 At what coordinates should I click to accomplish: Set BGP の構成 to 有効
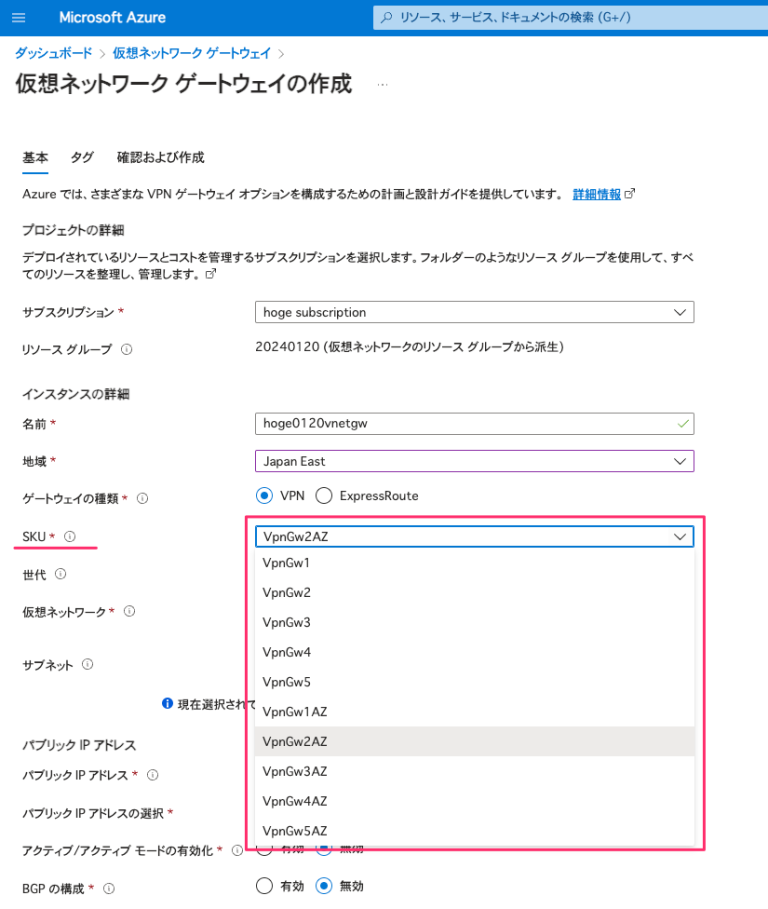264,886
